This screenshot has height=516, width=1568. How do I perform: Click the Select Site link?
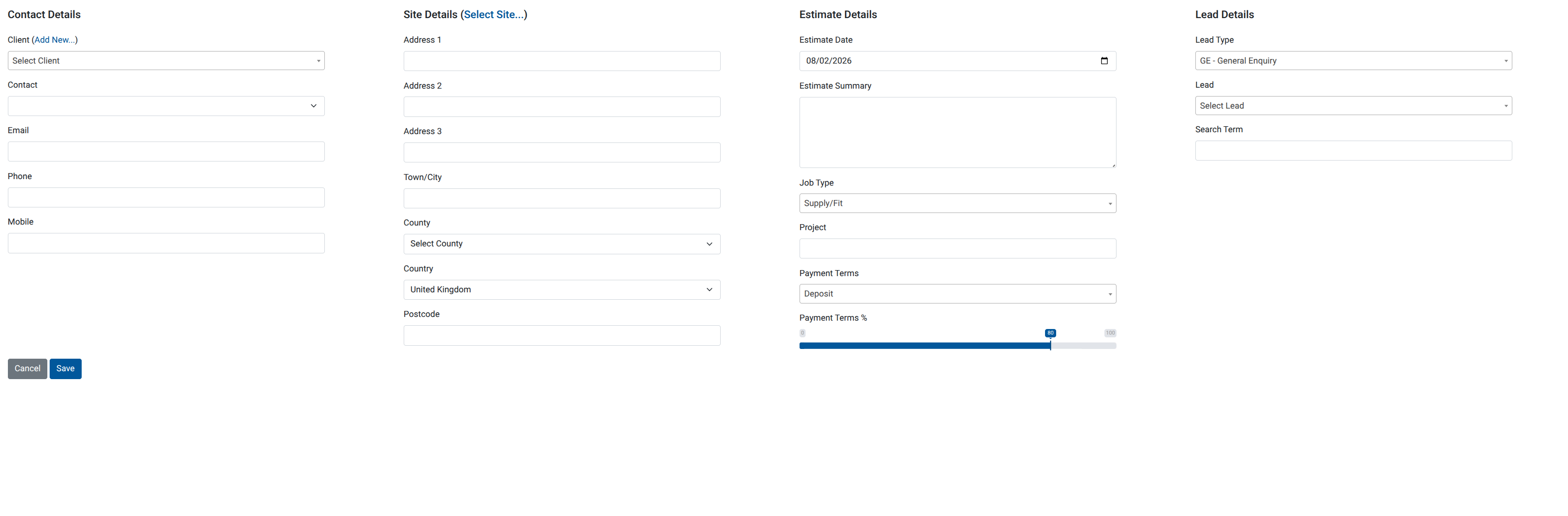tap(493, 14)
